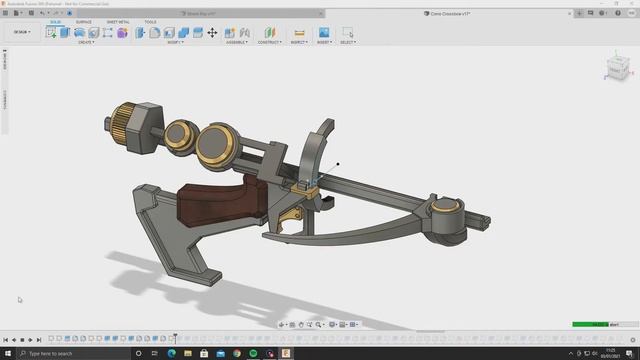Screen dimensions: 640x360
Task: Expand the Construct menu dropdown
Action: 270,42
